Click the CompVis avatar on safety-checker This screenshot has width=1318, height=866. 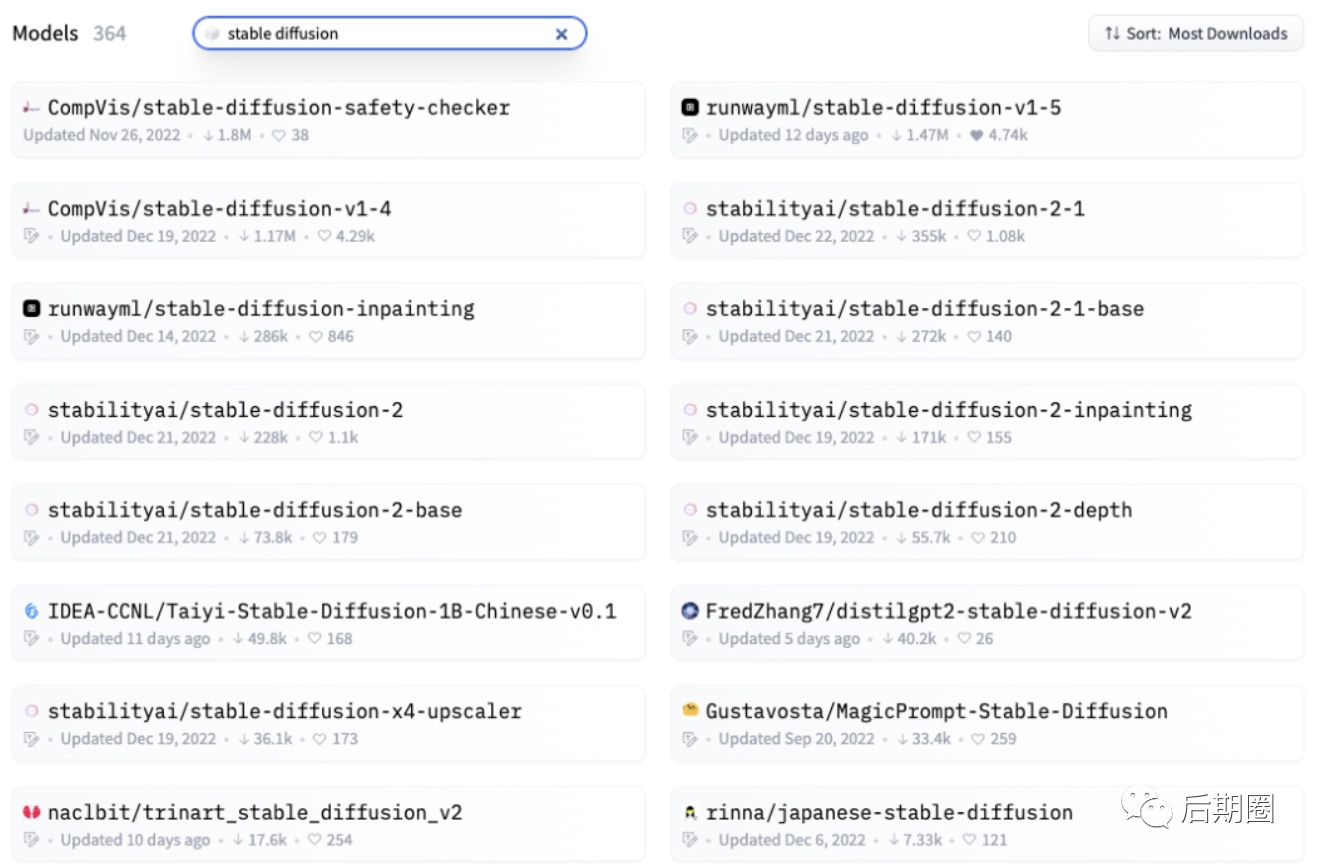[31, 108]
